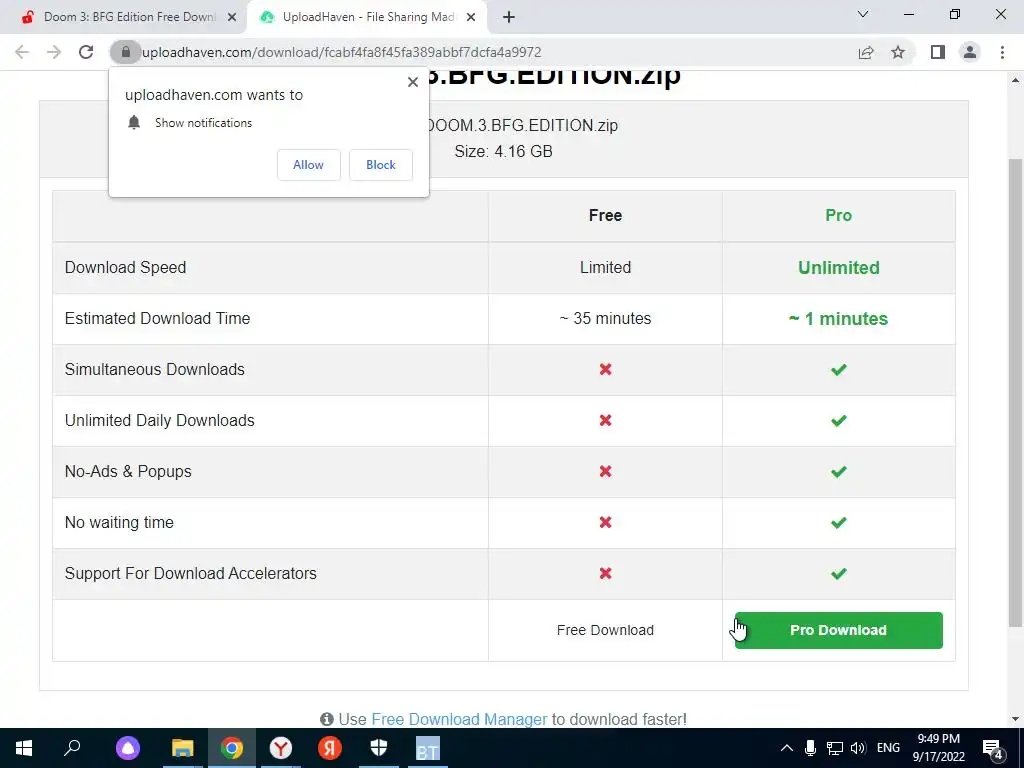Open site info via lock icon

pos(125,52)
